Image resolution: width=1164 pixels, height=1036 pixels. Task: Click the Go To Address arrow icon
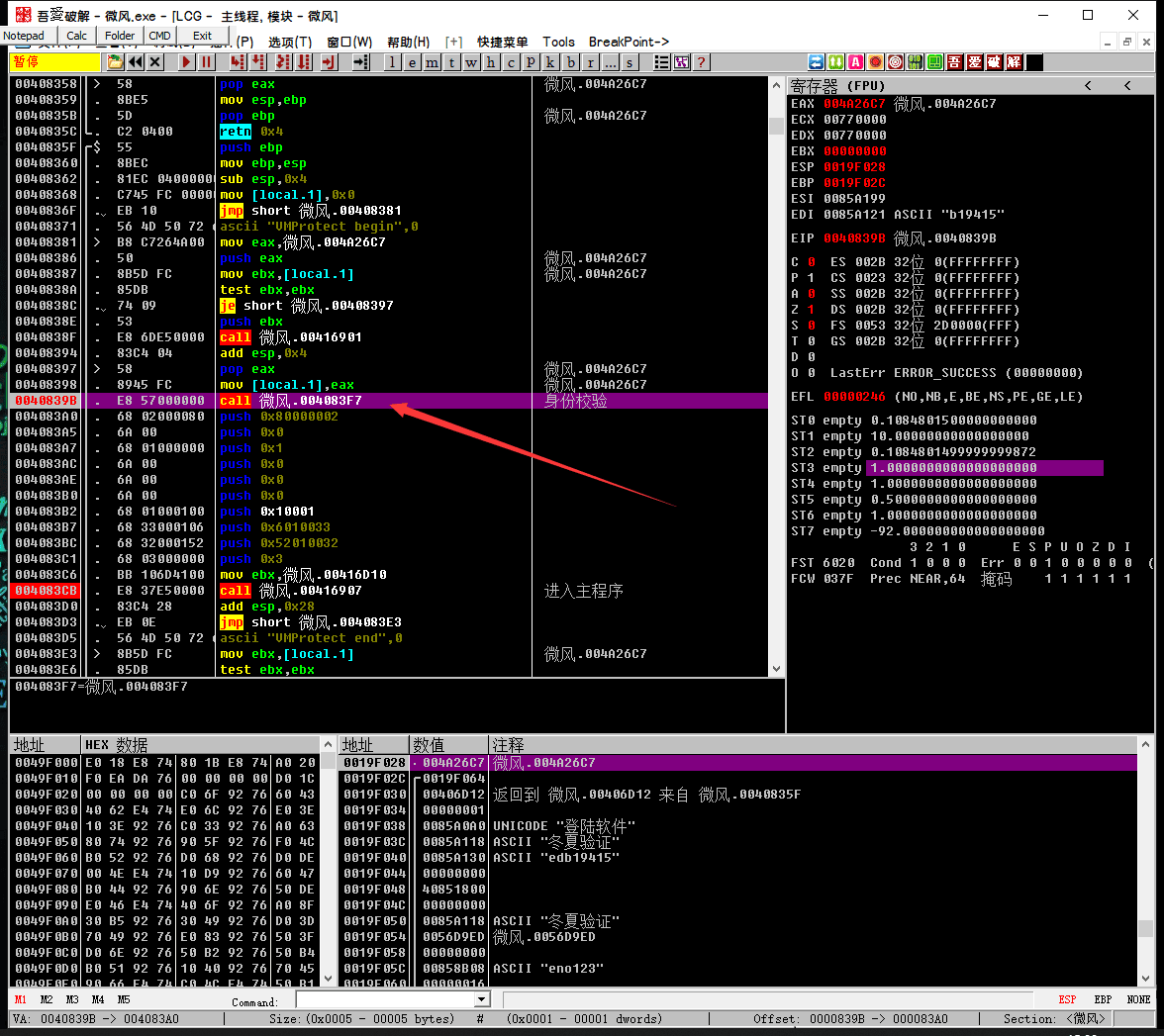[360, 62]
